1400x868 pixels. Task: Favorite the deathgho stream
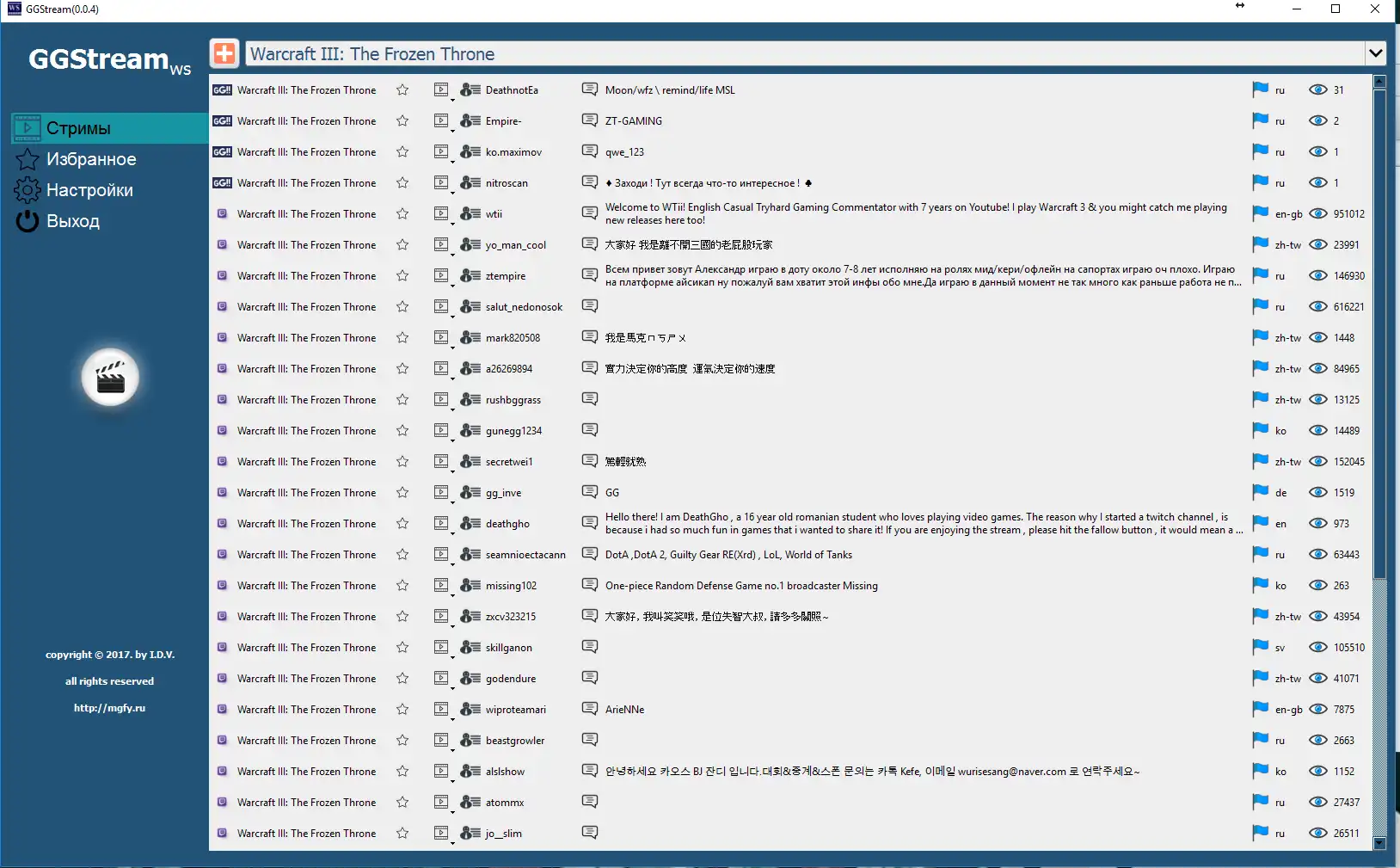402,523
